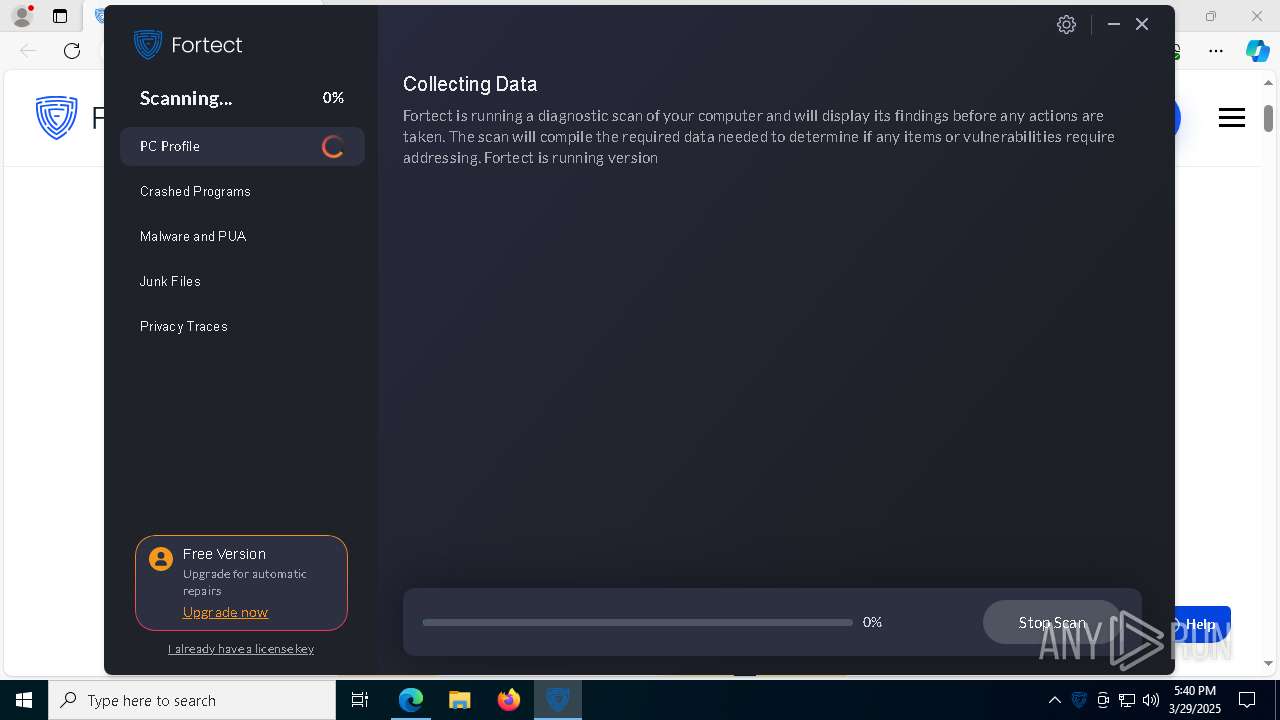Viewport: 1280px width, 720px height.
Task: Click the taskbar search box
Action: pyautogui.click(x=192, y=700)
